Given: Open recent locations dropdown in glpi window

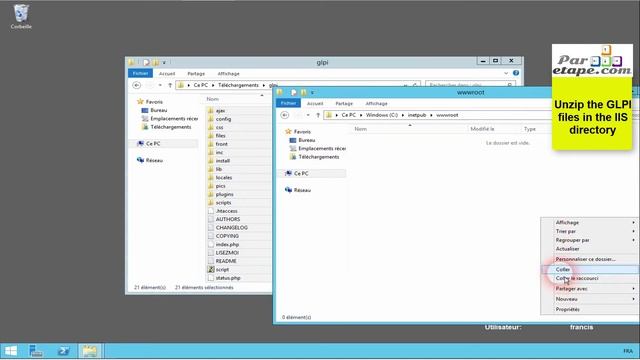Looking at the screenshot, I should 160,85.
